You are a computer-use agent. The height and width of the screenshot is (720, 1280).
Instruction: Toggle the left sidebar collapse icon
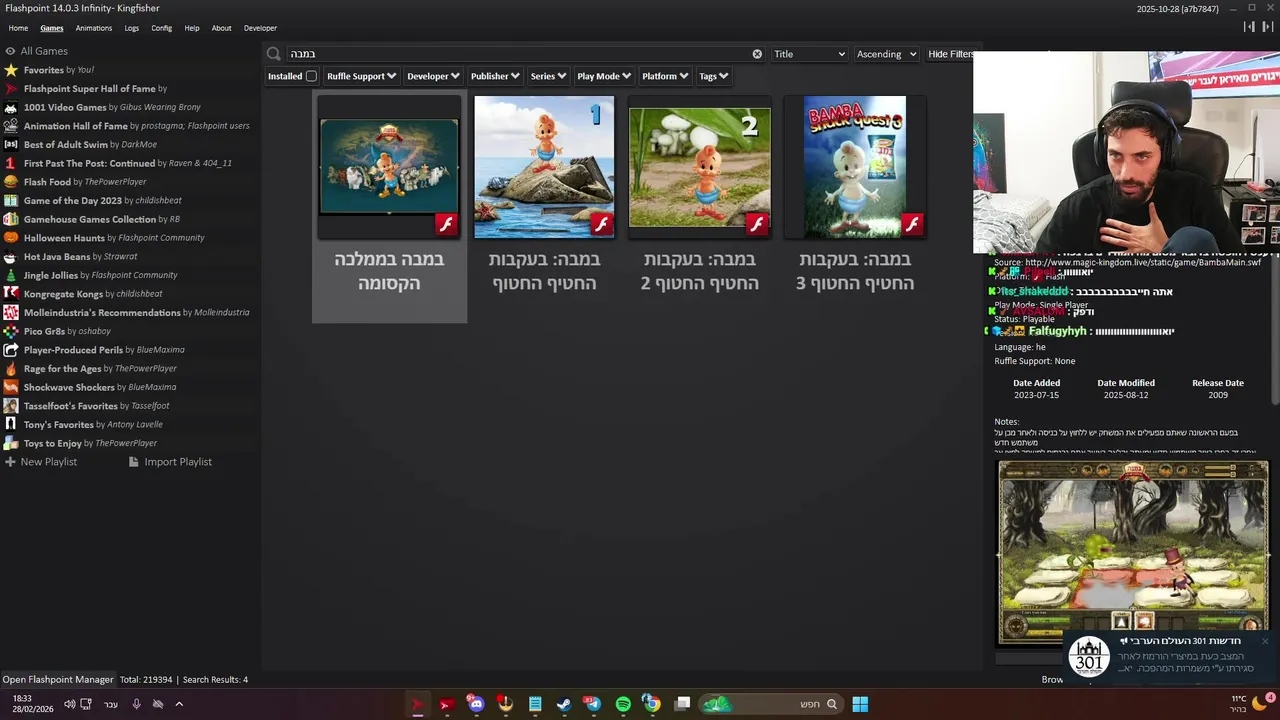click(x=1248, y=27)
